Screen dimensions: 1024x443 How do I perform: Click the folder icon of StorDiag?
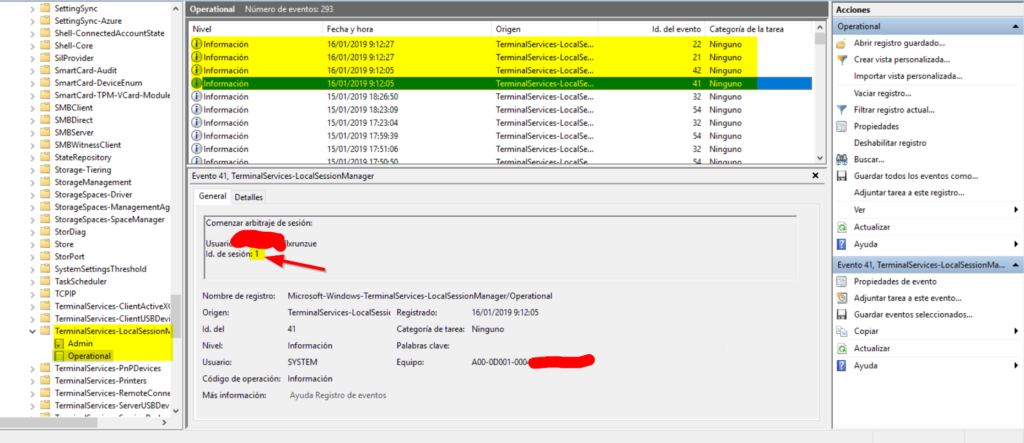pyautogui.click(x=45, y=231)
